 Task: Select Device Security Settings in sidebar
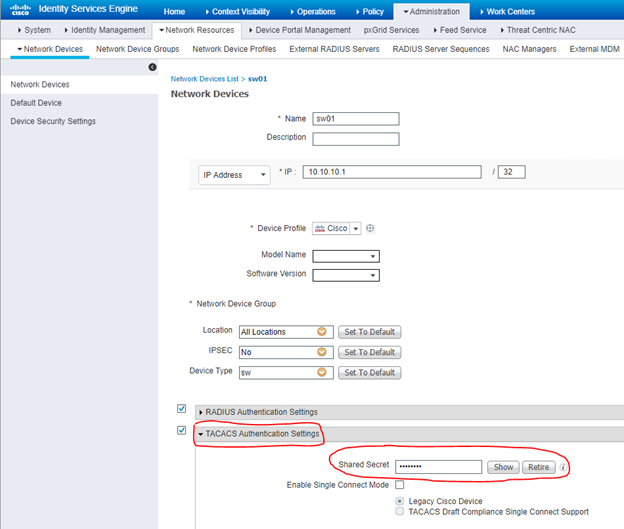pyautogui.click(x=53, y=121)
